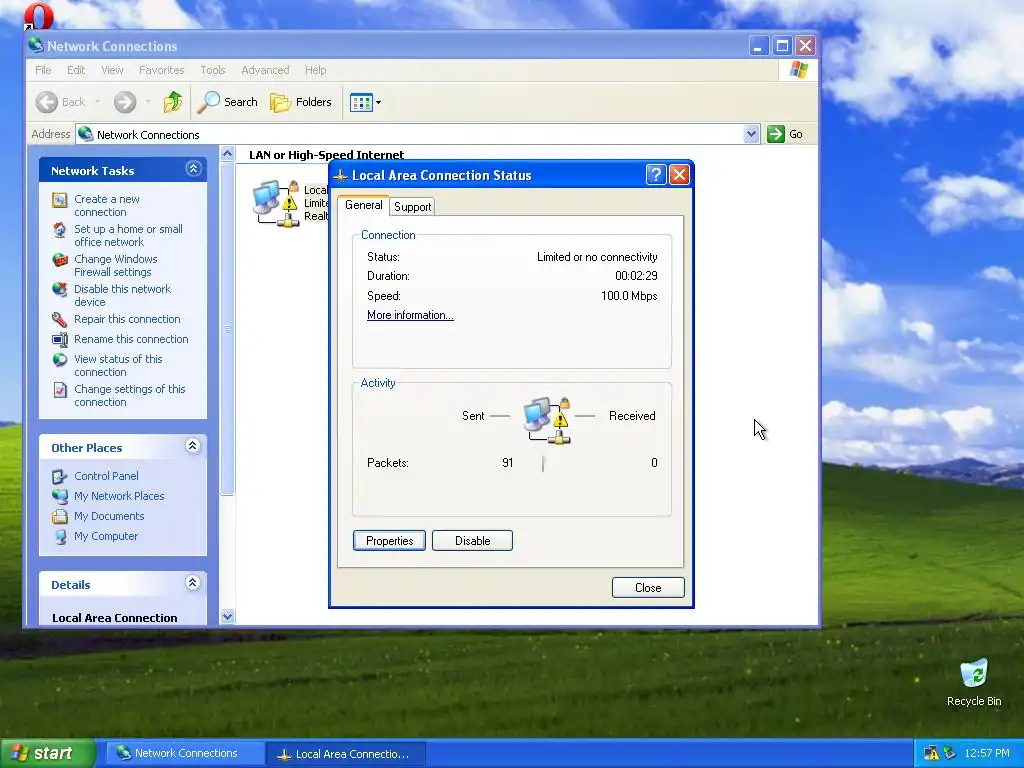Image resolution: width=1024 pixels, height=768 pixels.
Task: Open the Advanced menu
Action: coord(265,70)
